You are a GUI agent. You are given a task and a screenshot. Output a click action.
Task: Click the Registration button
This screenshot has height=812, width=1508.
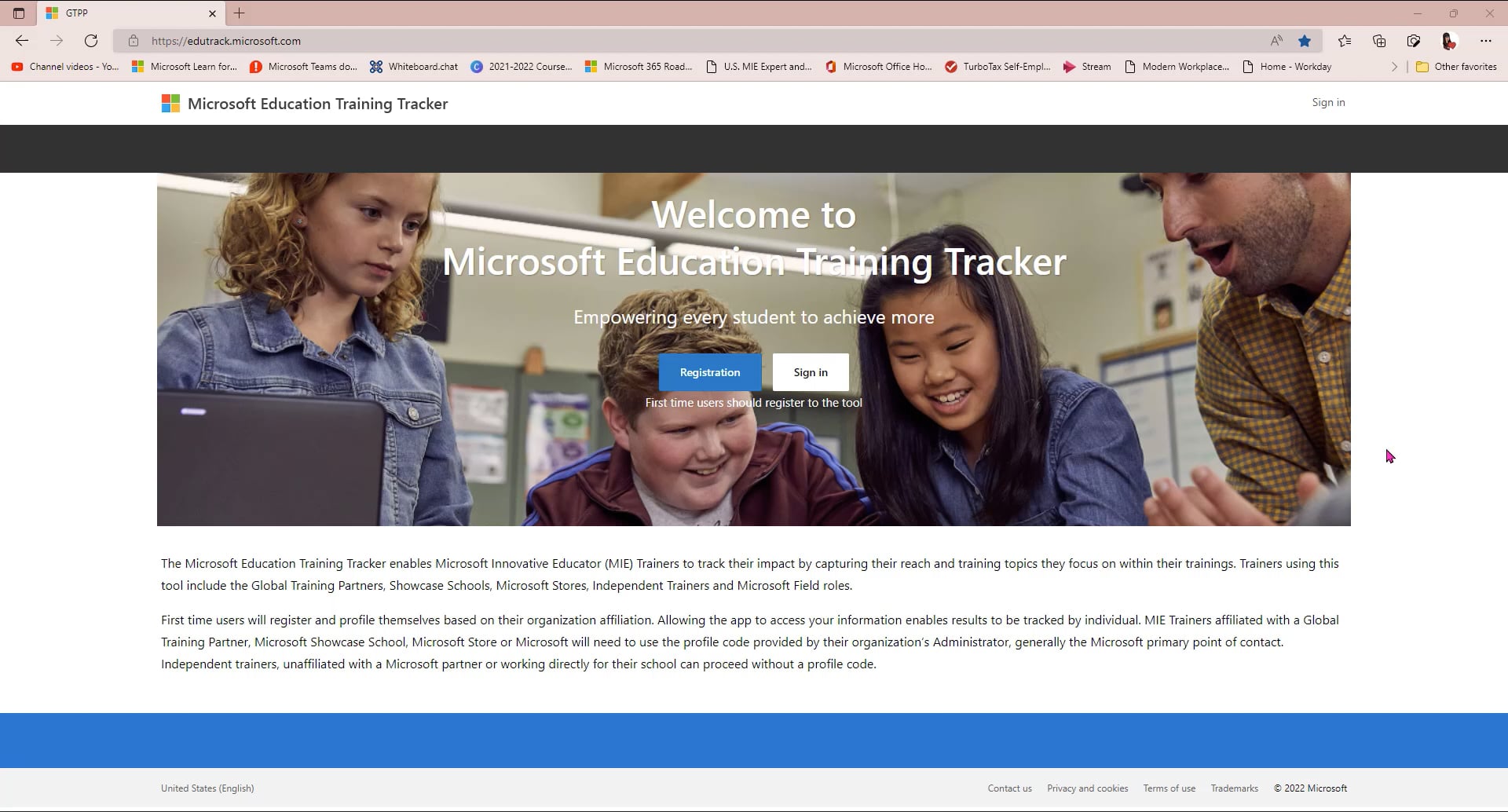coord(710,371)
